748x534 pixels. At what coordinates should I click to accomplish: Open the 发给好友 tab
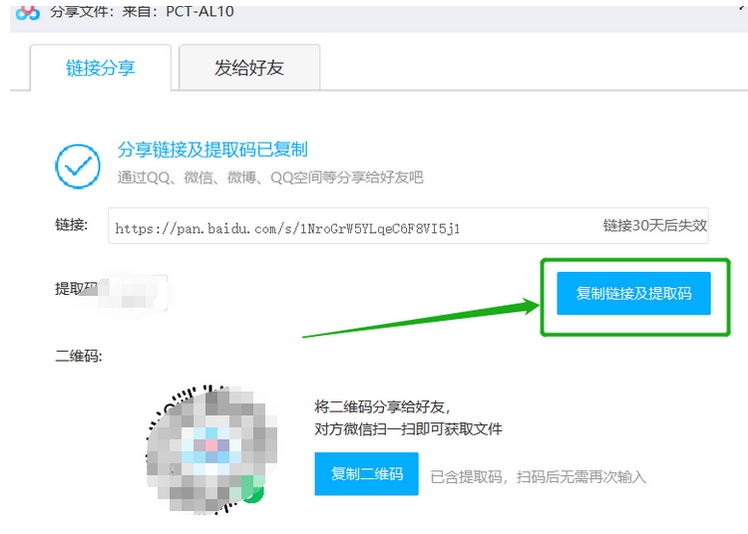pyautogui.click(x=249, y=67)
